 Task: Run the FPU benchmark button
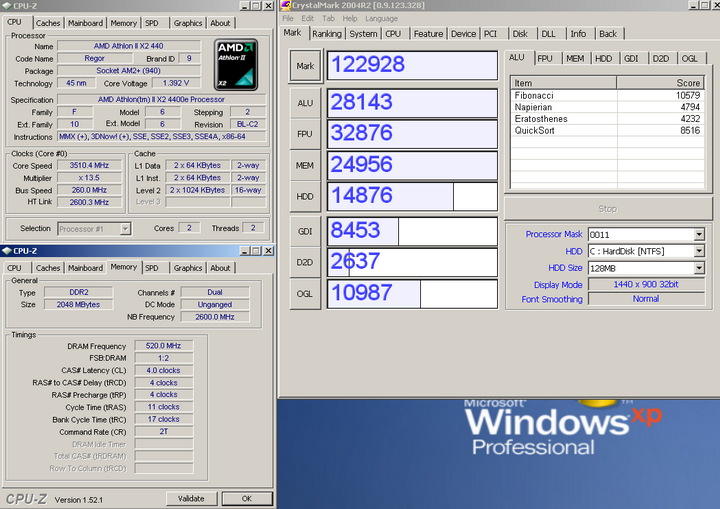point(305,134)
